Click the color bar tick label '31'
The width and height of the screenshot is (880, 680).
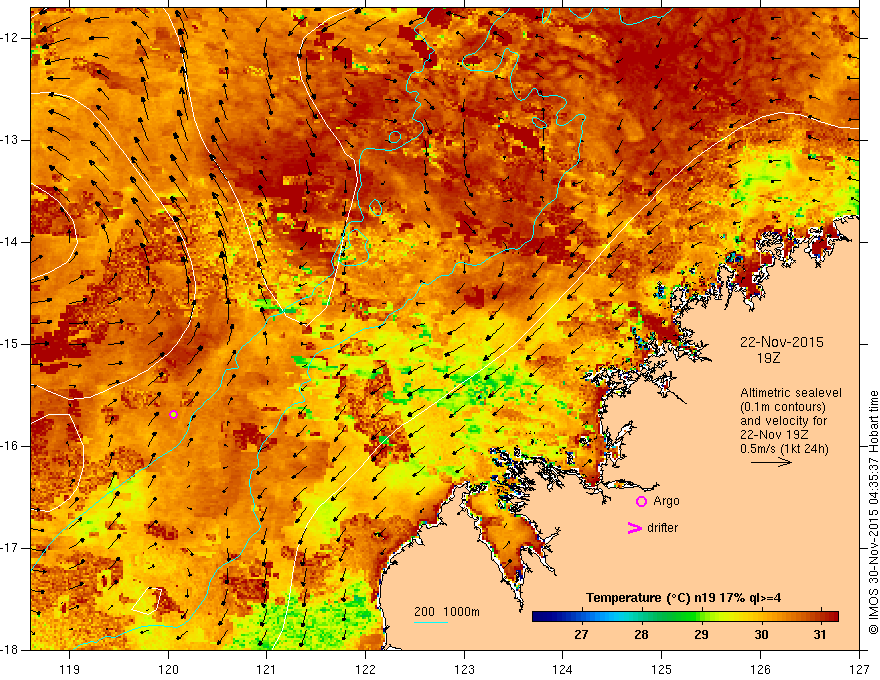tap(820, 635)
